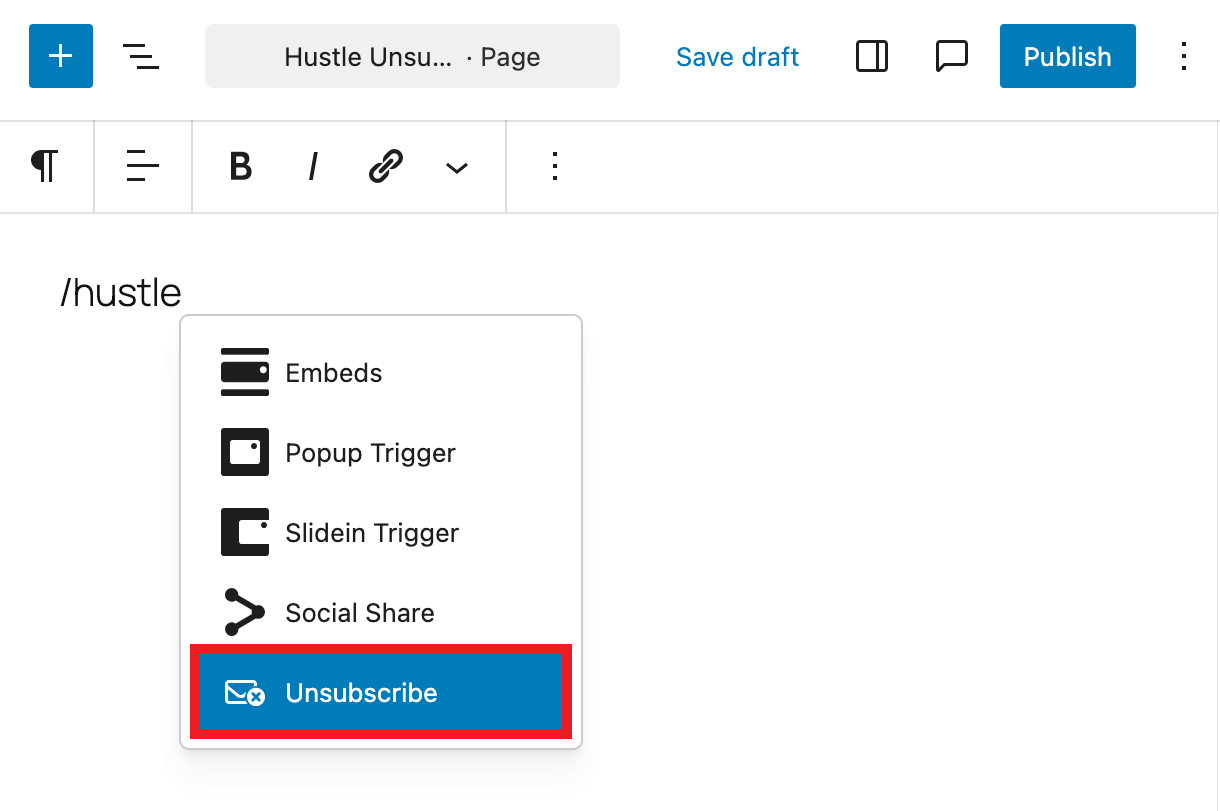The image size is (1220, 811).
Task: Click the Save draft link
Action: point(737,57)
